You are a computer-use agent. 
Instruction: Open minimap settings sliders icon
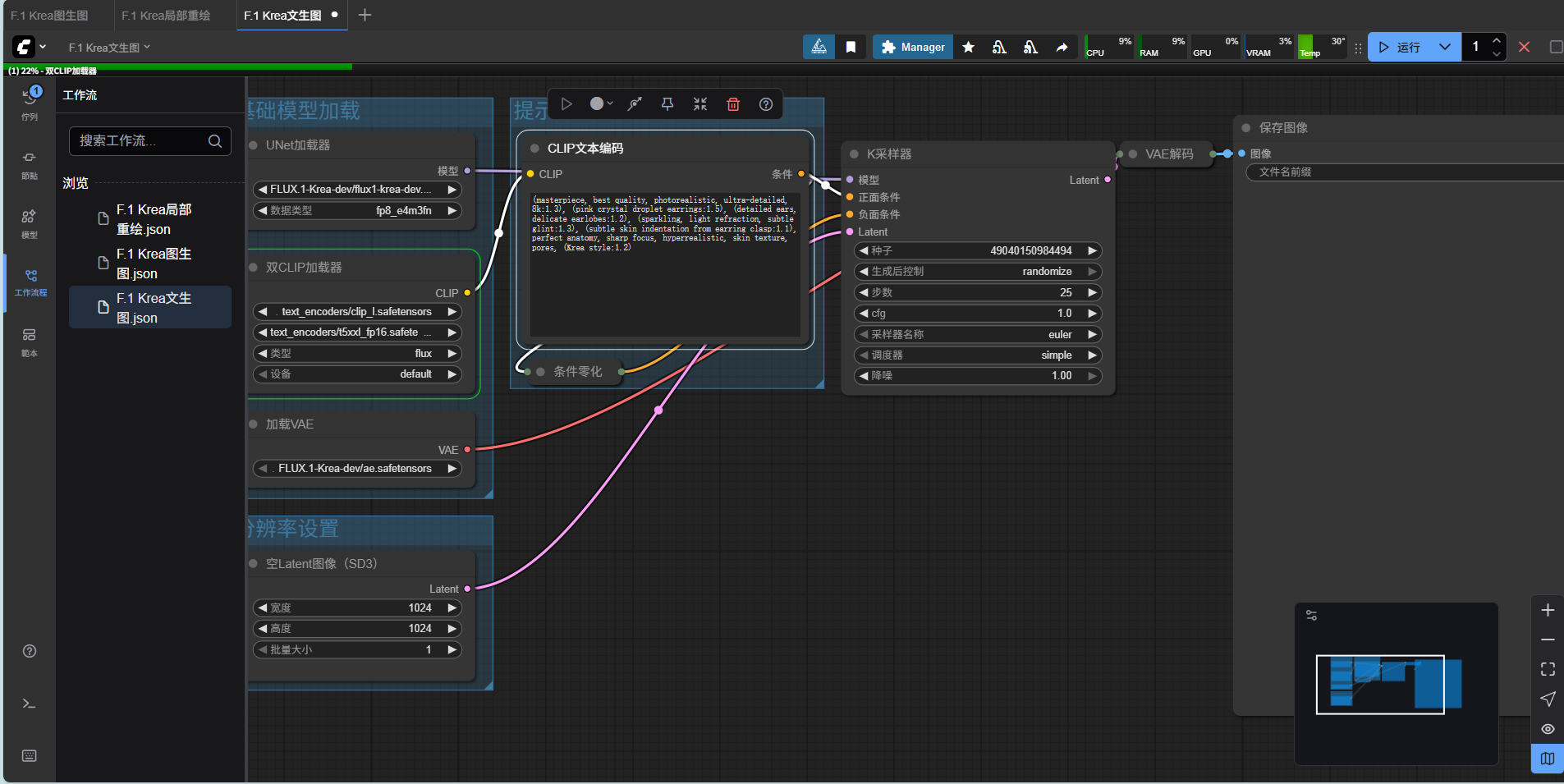click(x=1311, y=615)
